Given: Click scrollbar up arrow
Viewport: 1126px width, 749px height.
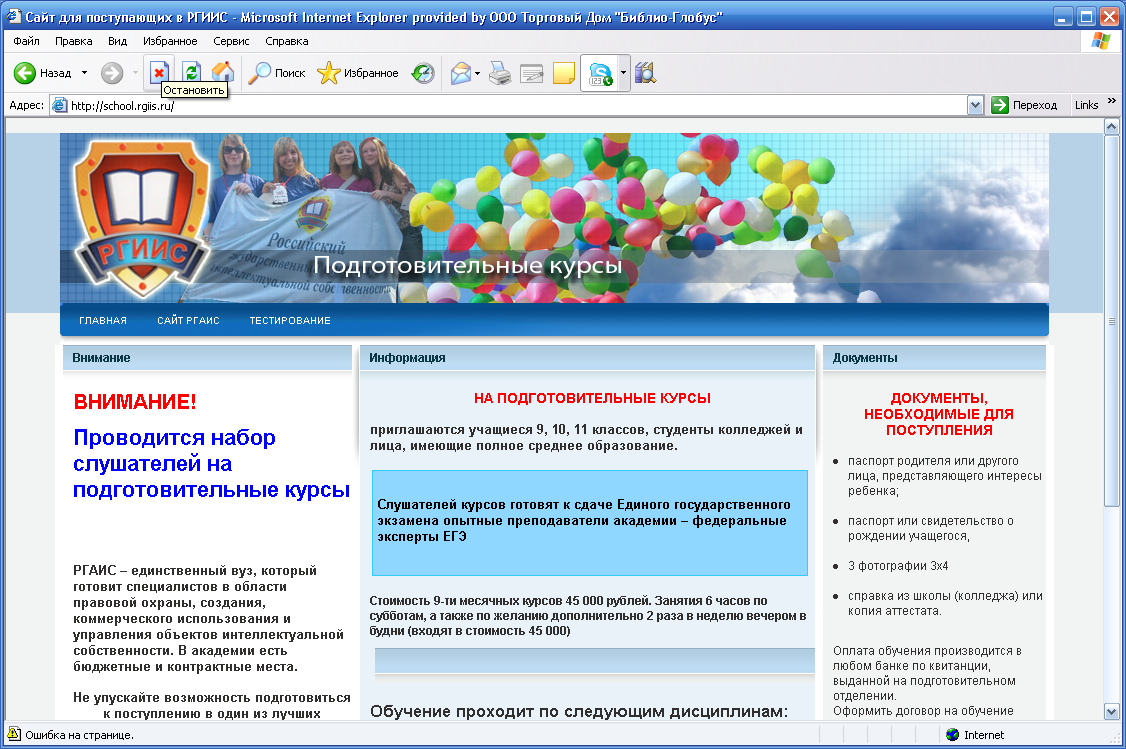Looking at the screenshot, I should (x=1111, y=126).
